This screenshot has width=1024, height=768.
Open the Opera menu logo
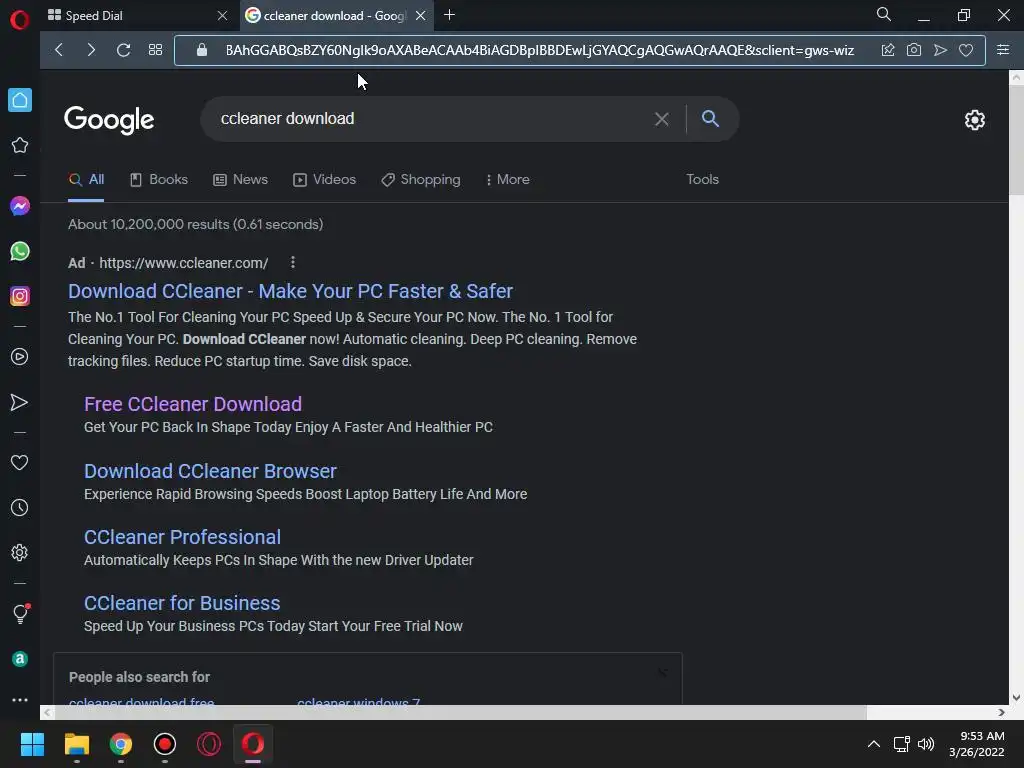point(20,20)
